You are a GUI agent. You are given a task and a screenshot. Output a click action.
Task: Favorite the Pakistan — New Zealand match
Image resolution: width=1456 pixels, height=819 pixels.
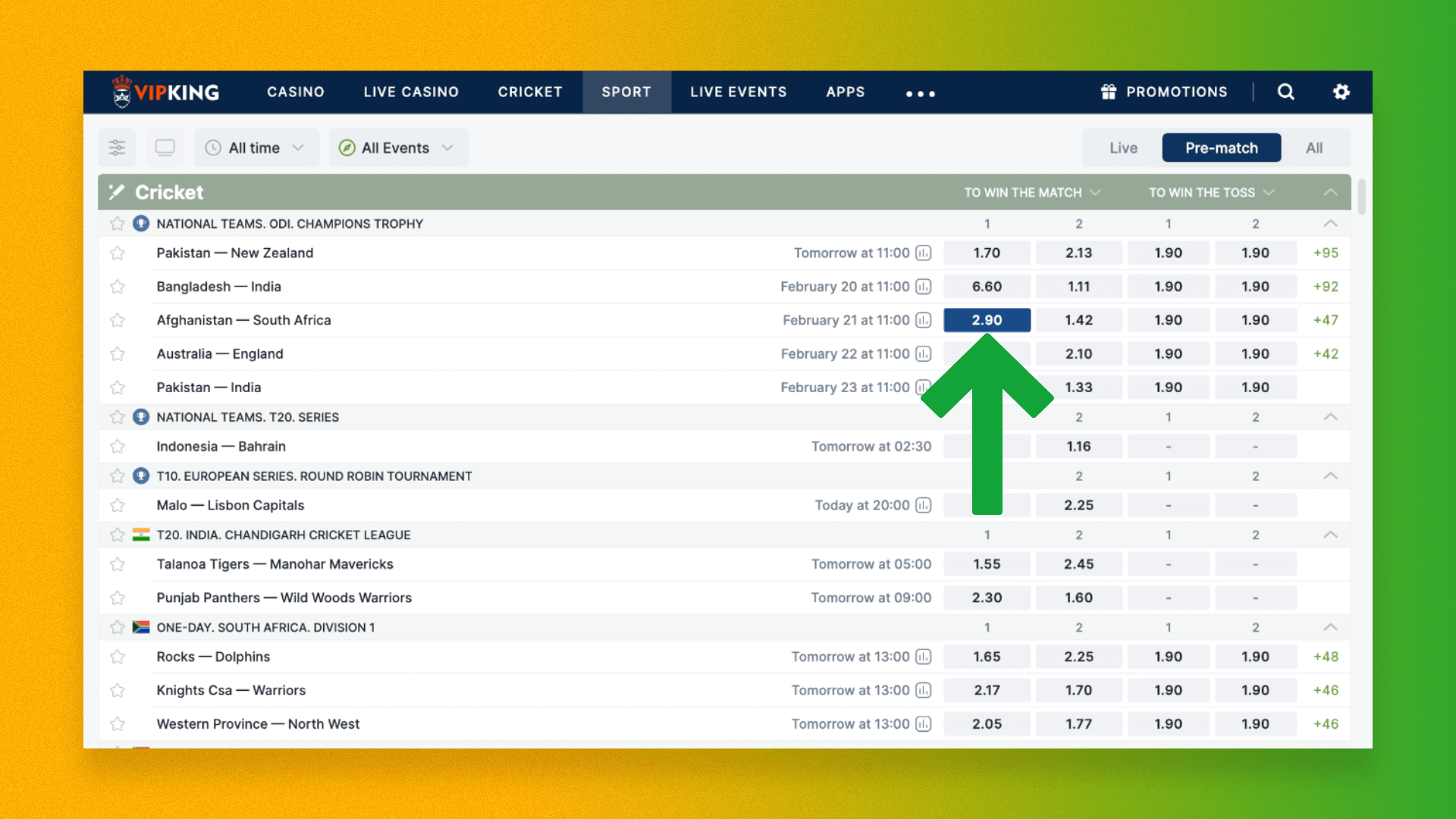[x=117, y=253]
